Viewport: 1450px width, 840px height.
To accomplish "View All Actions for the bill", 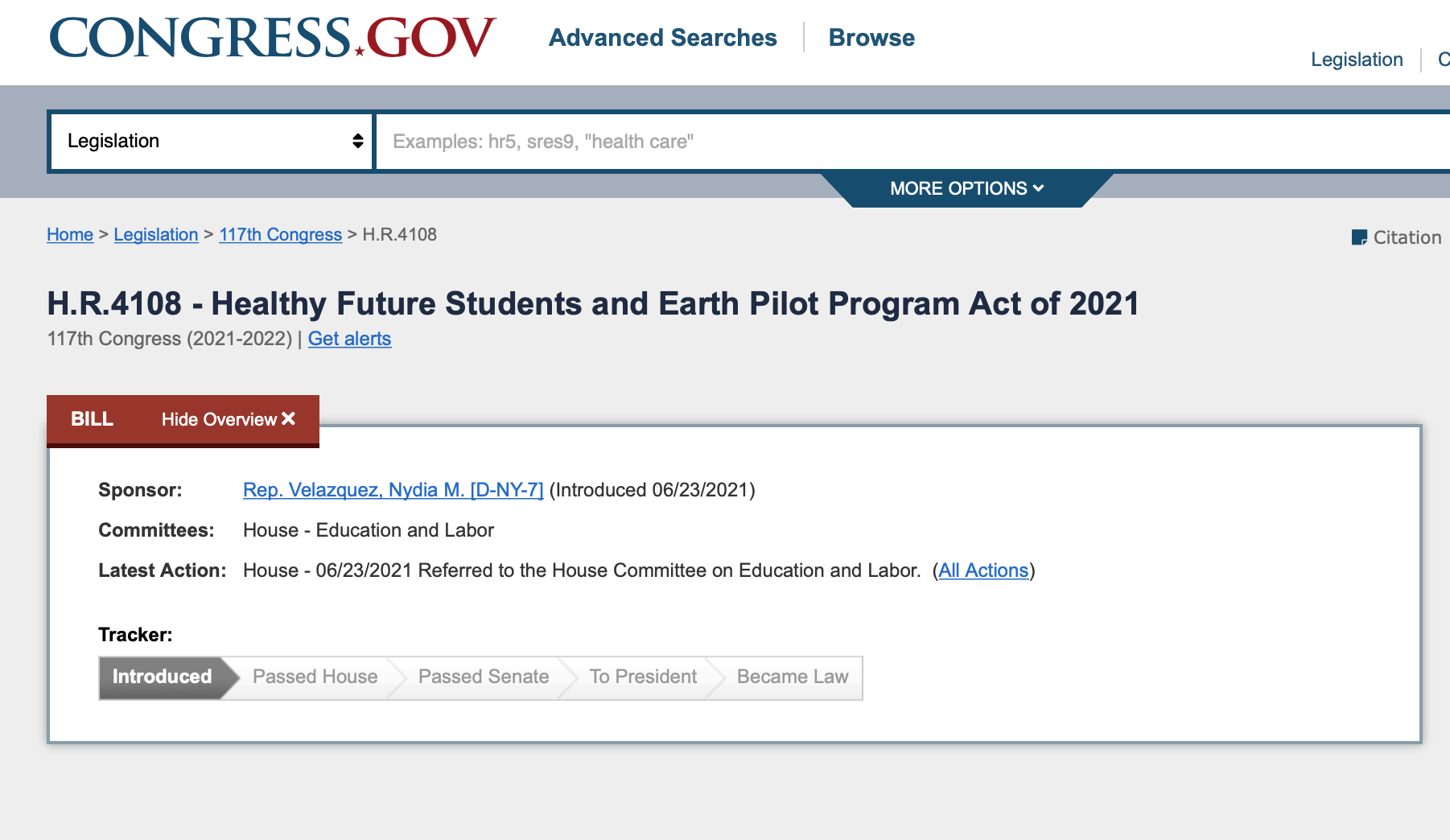I will tap(983, 570).
